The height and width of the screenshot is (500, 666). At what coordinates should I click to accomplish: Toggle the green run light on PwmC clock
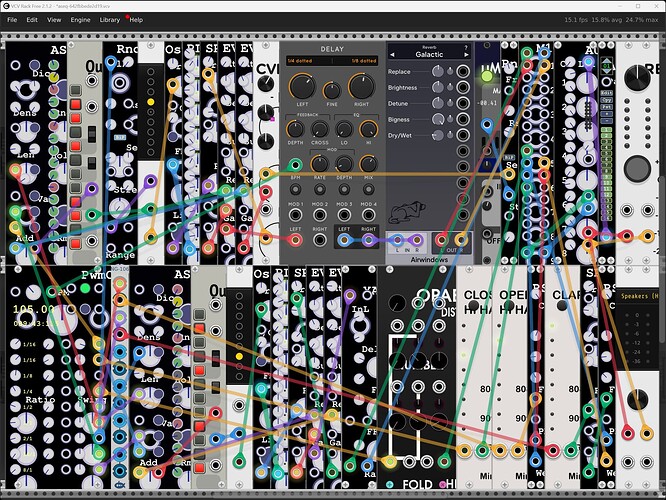[x=85, y=288]
